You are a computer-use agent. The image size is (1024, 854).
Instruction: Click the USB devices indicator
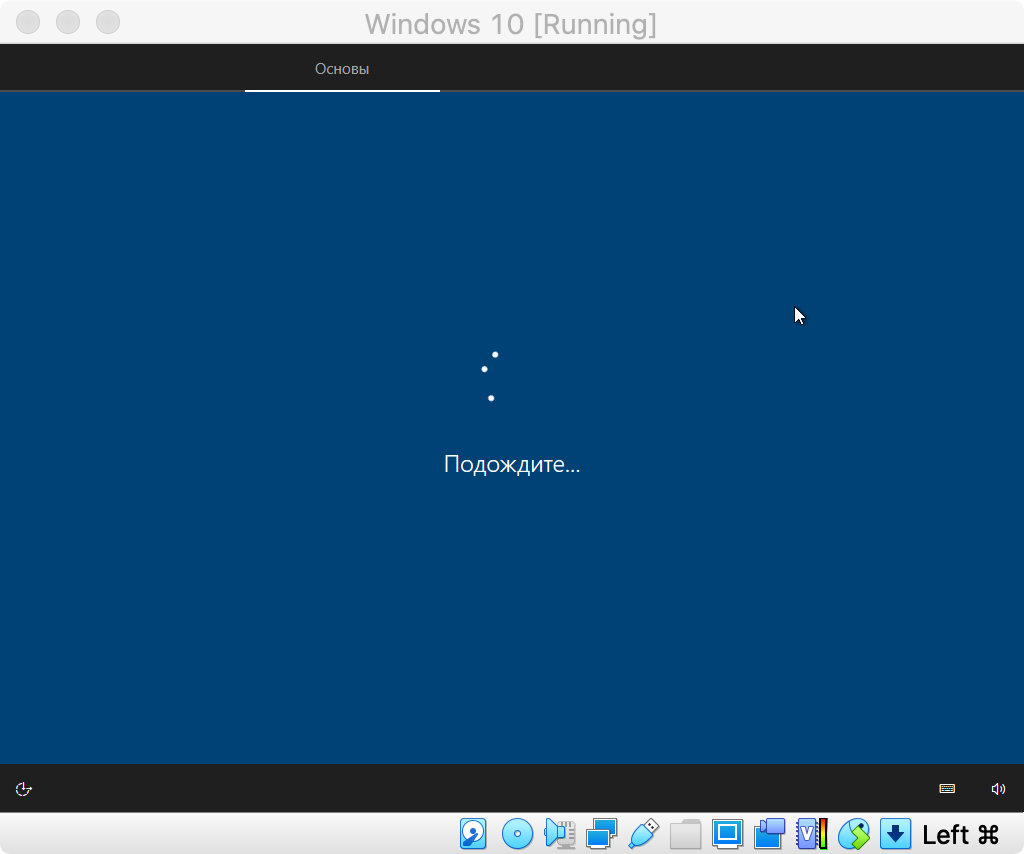point(643,834)
